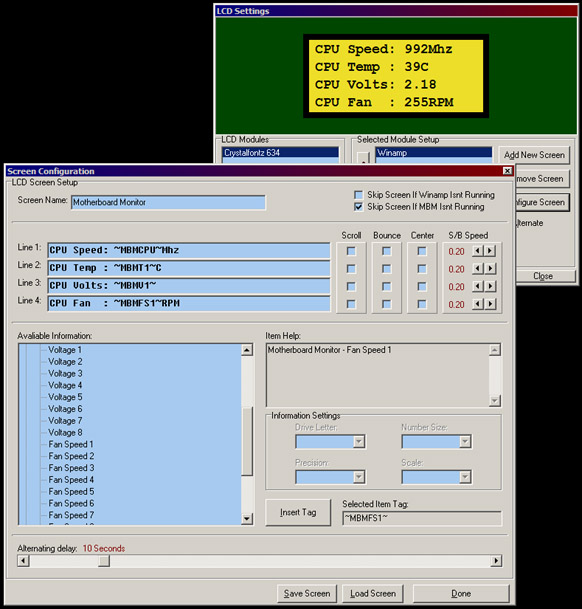582x609 pixels.
Task: Click the Done button
Action: [x=461, y=593]
